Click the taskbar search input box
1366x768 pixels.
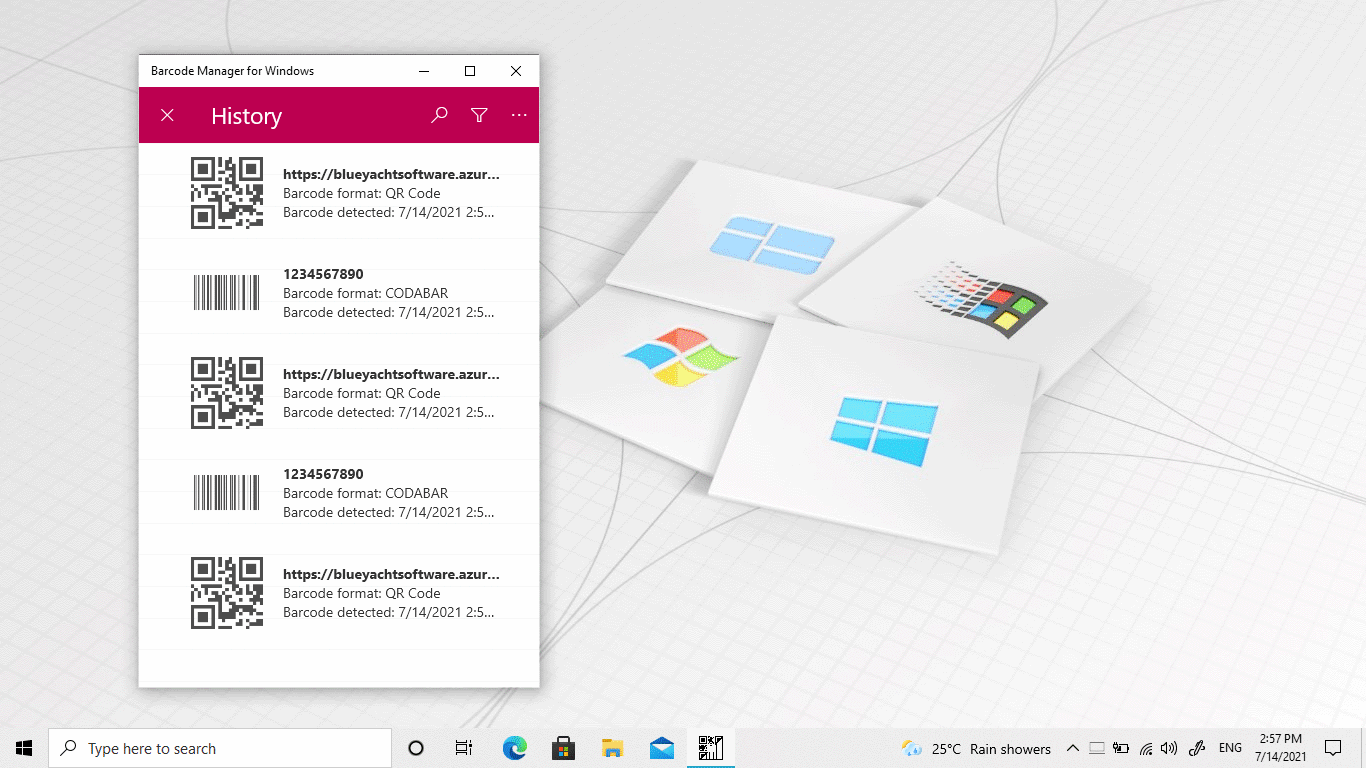[x=220, y=748]
